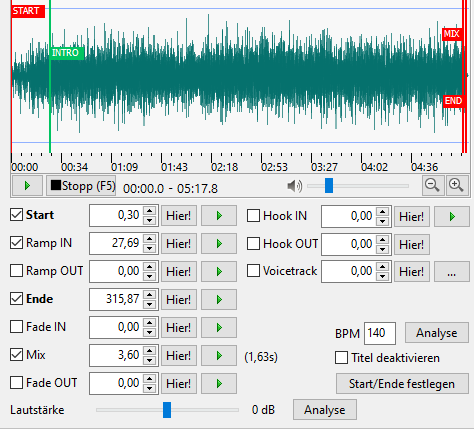474x429 pixels.
Task: Stop playback with the Stopp (F5) button
Action: (x=81, y=186)
